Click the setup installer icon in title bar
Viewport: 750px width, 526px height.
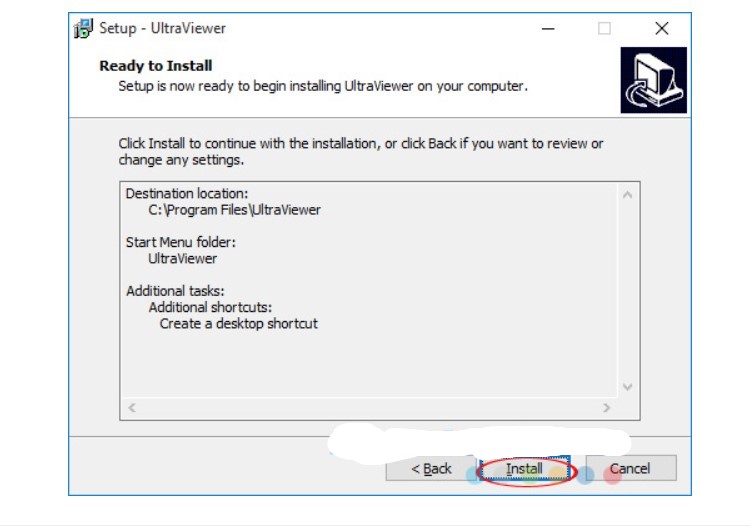click(x=84, y=29)
